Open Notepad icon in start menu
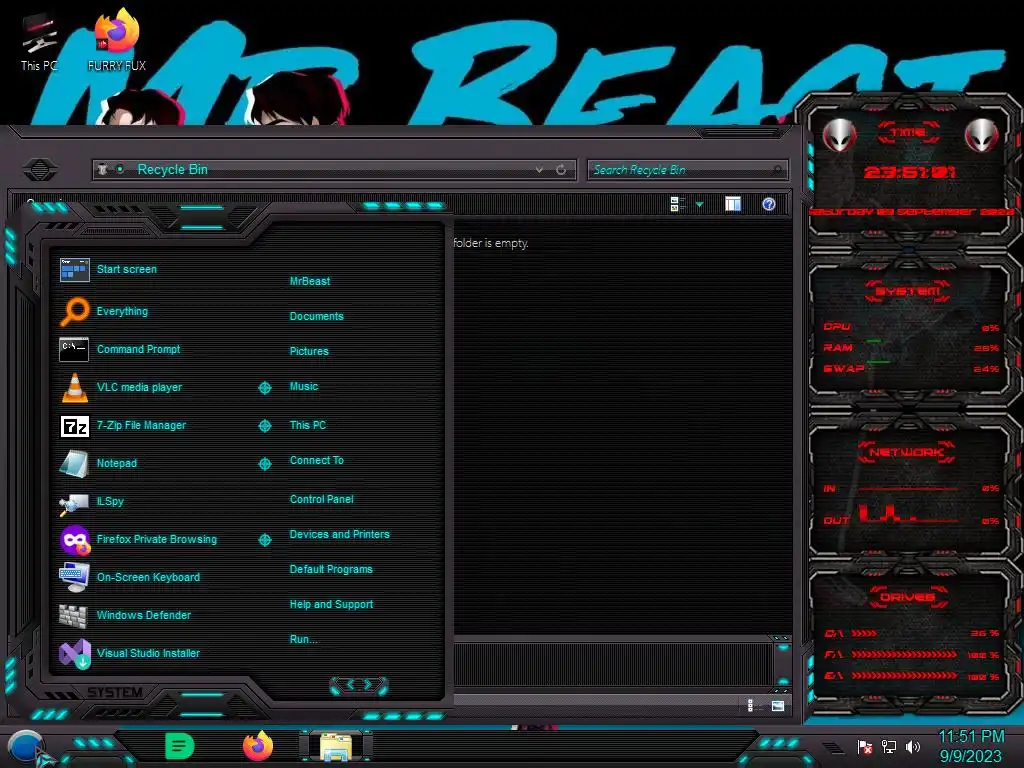 pos(74,464)
